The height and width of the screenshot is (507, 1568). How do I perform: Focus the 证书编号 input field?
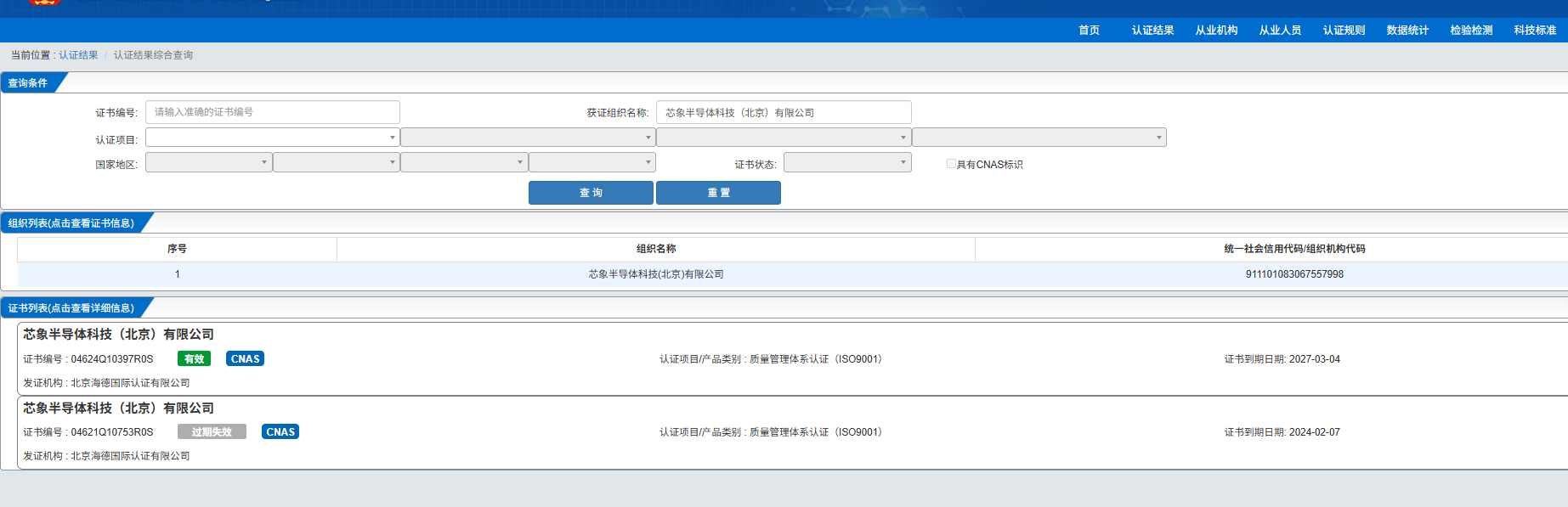[273, 112]
